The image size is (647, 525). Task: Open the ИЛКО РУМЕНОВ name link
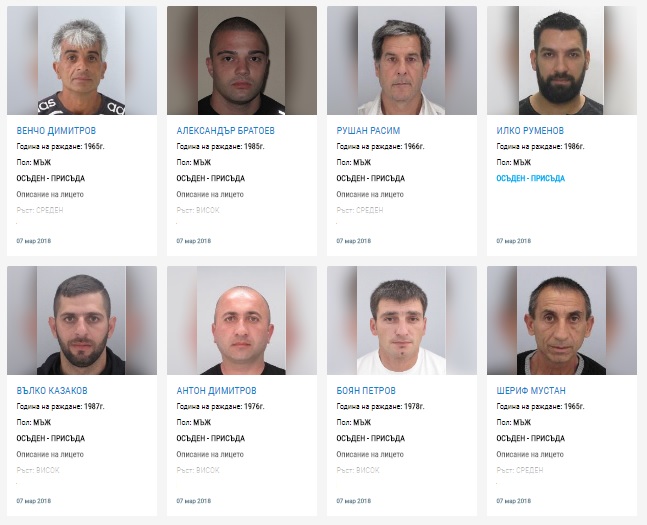530,130
